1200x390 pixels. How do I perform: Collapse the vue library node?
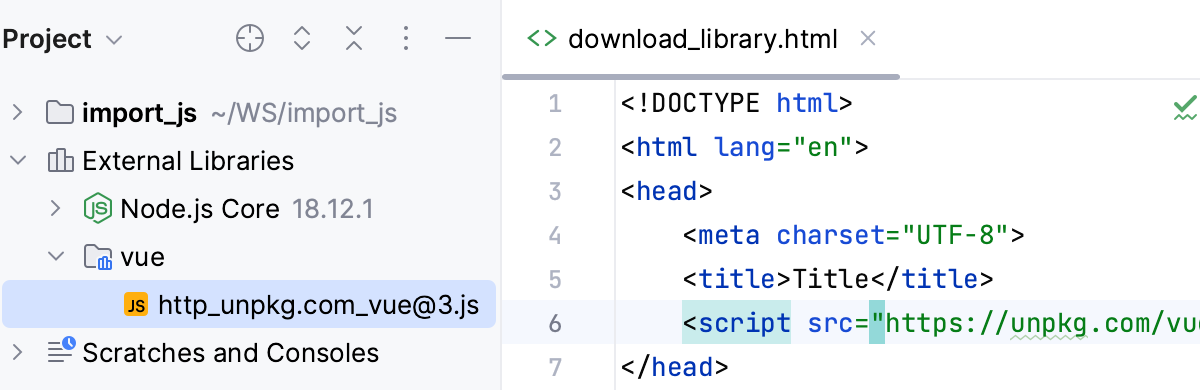pyautogui.click(x=57, y=257)
